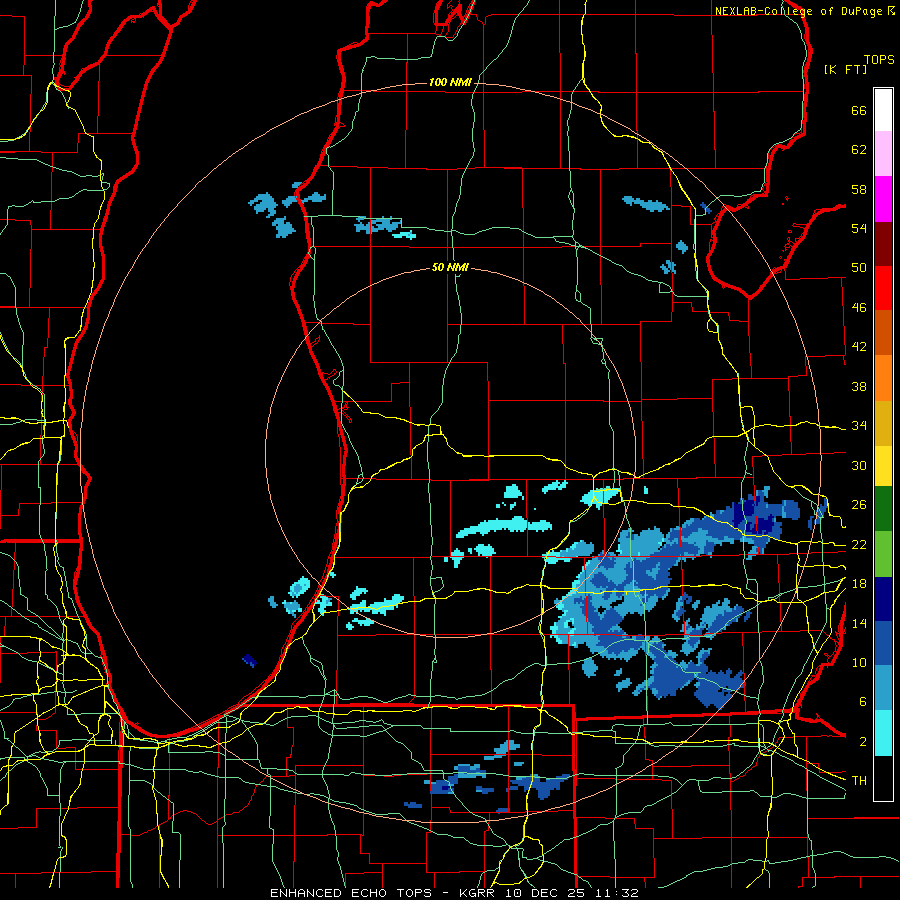
Task: Click the ENHANCED ECHO TOPS caption text
Action: tap(353, 893)
